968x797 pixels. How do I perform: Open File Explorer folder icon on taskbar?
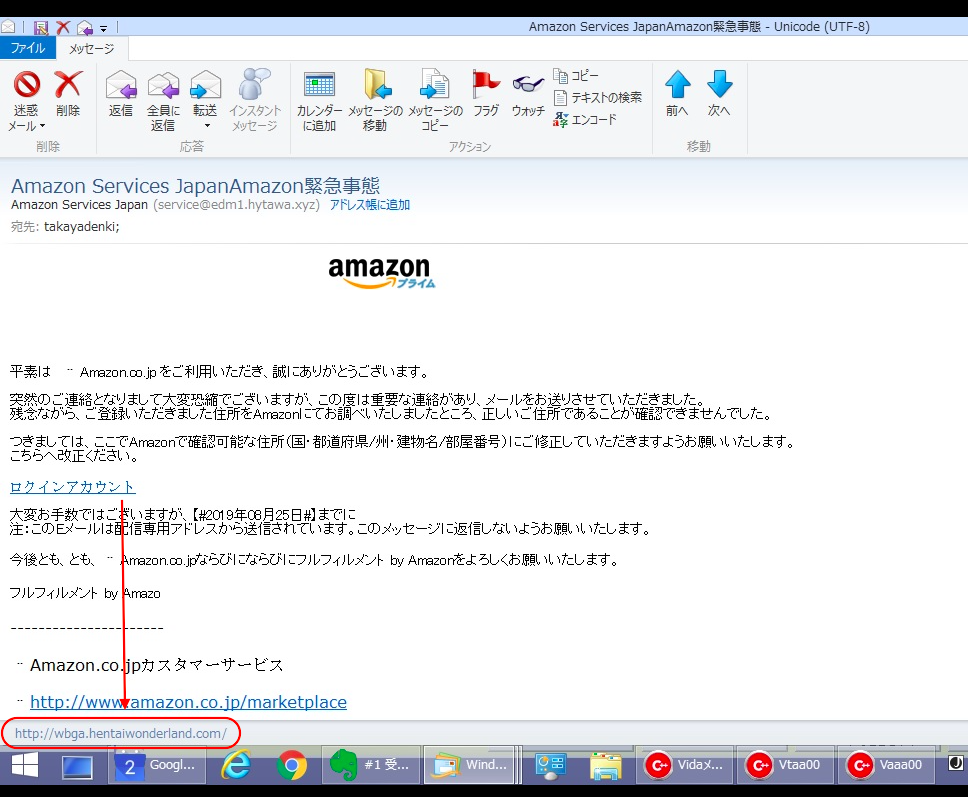(x=606, y=766)
